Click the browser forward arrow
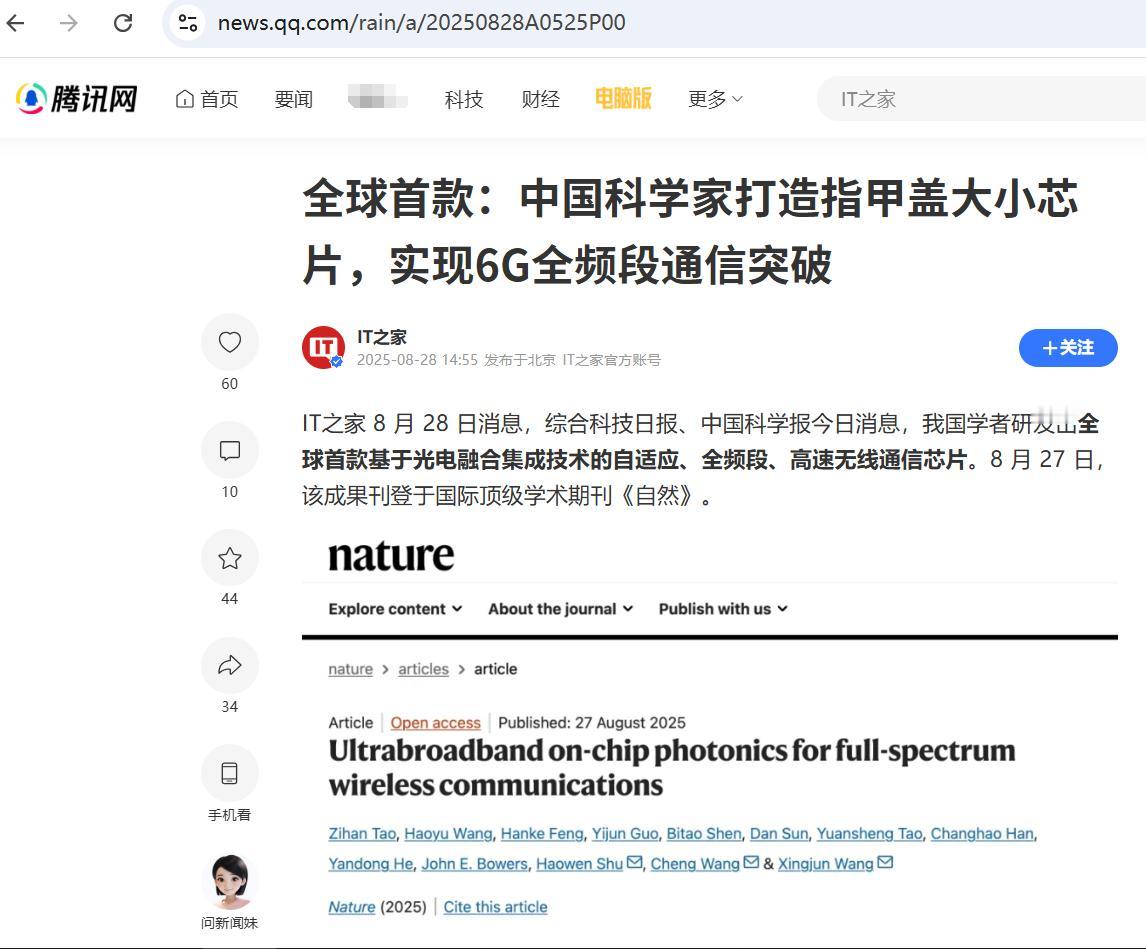 pyautogui.click(x=69, y=23)
